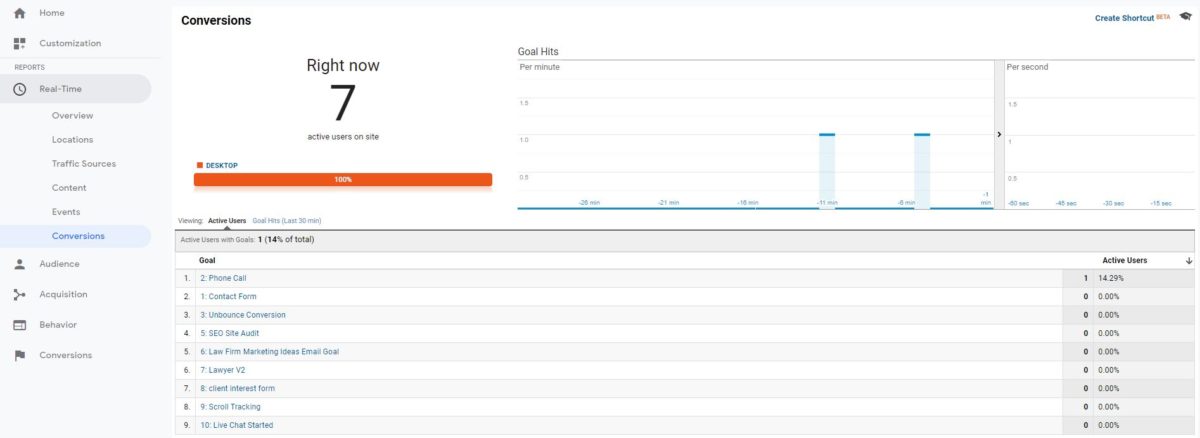Open the 3: Unbounce Conversion goal
This screenshot has height=438, width=1200.
point(242,315)
